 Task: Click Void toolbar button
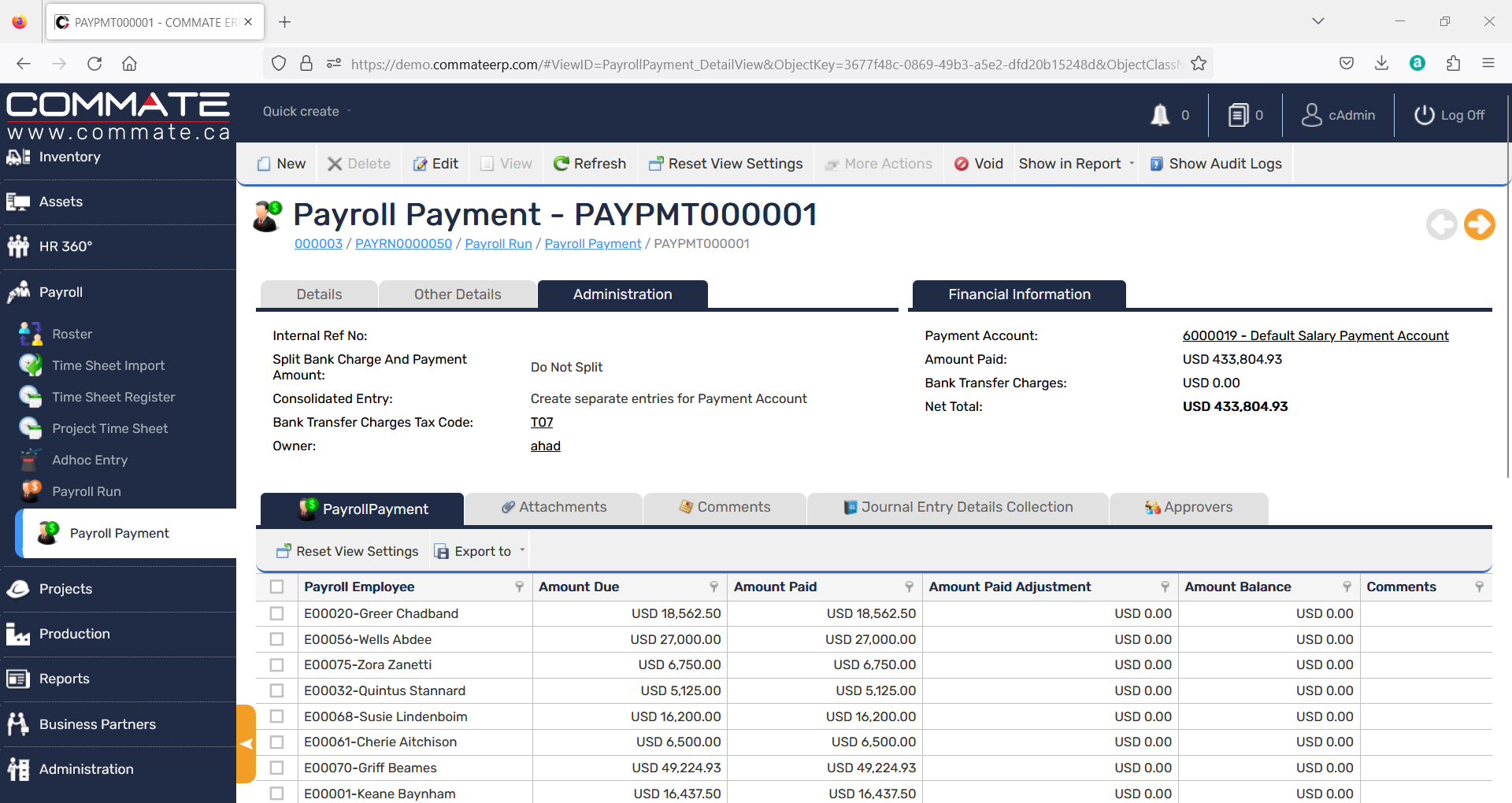[x=979, y=164]
